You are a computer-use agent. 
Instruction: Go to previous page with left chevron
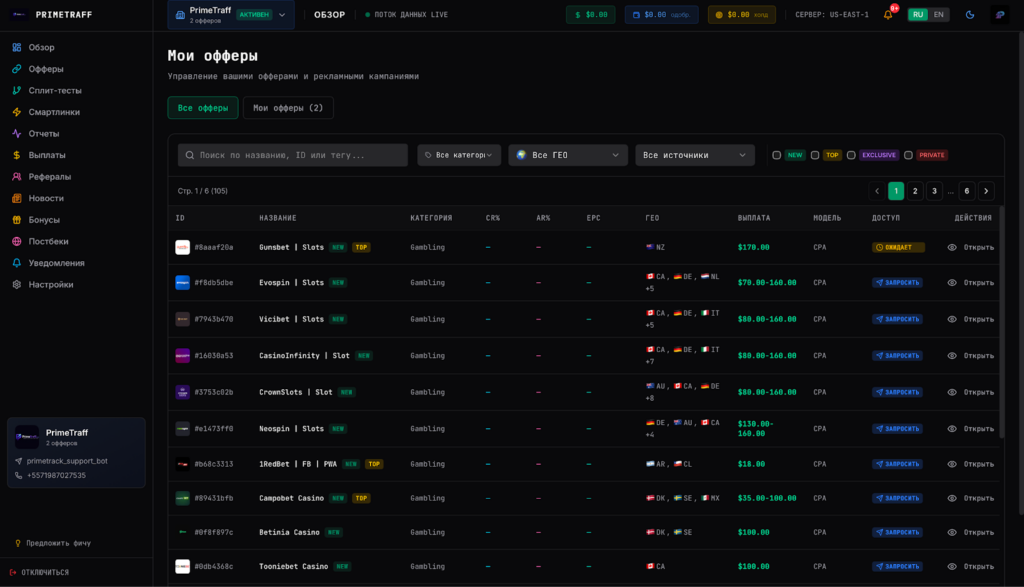(877, 191)
